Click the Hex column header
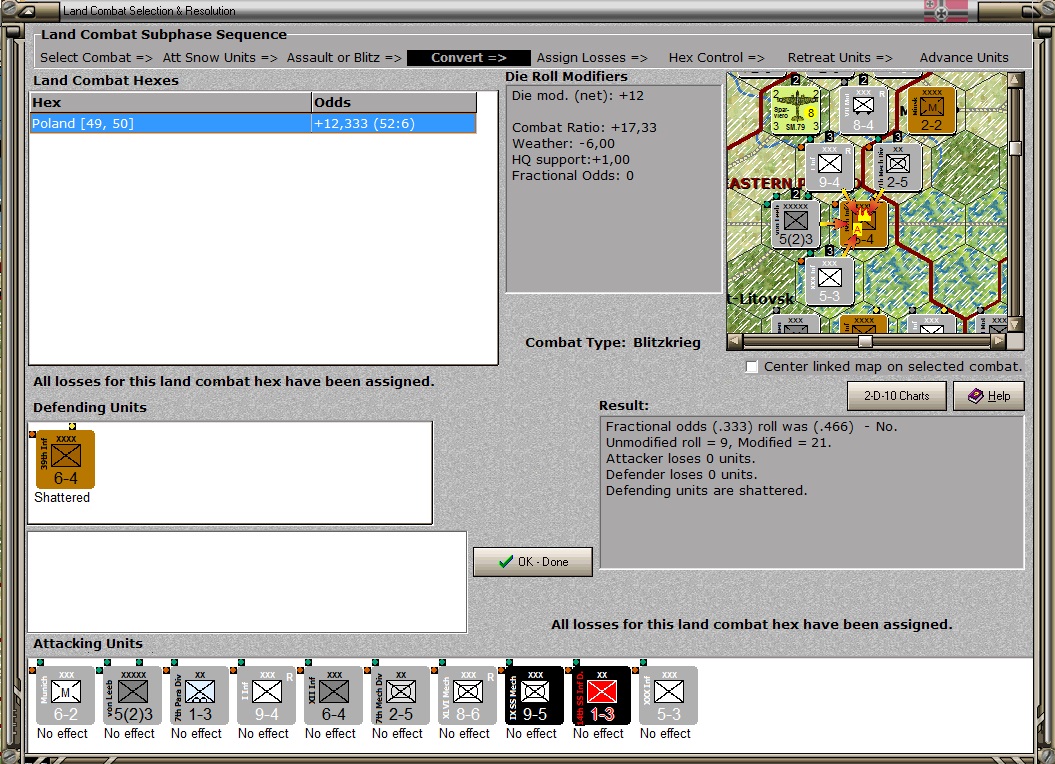Image resolution: width=1055 pixels, height=764 pixels. coord(171,102)
